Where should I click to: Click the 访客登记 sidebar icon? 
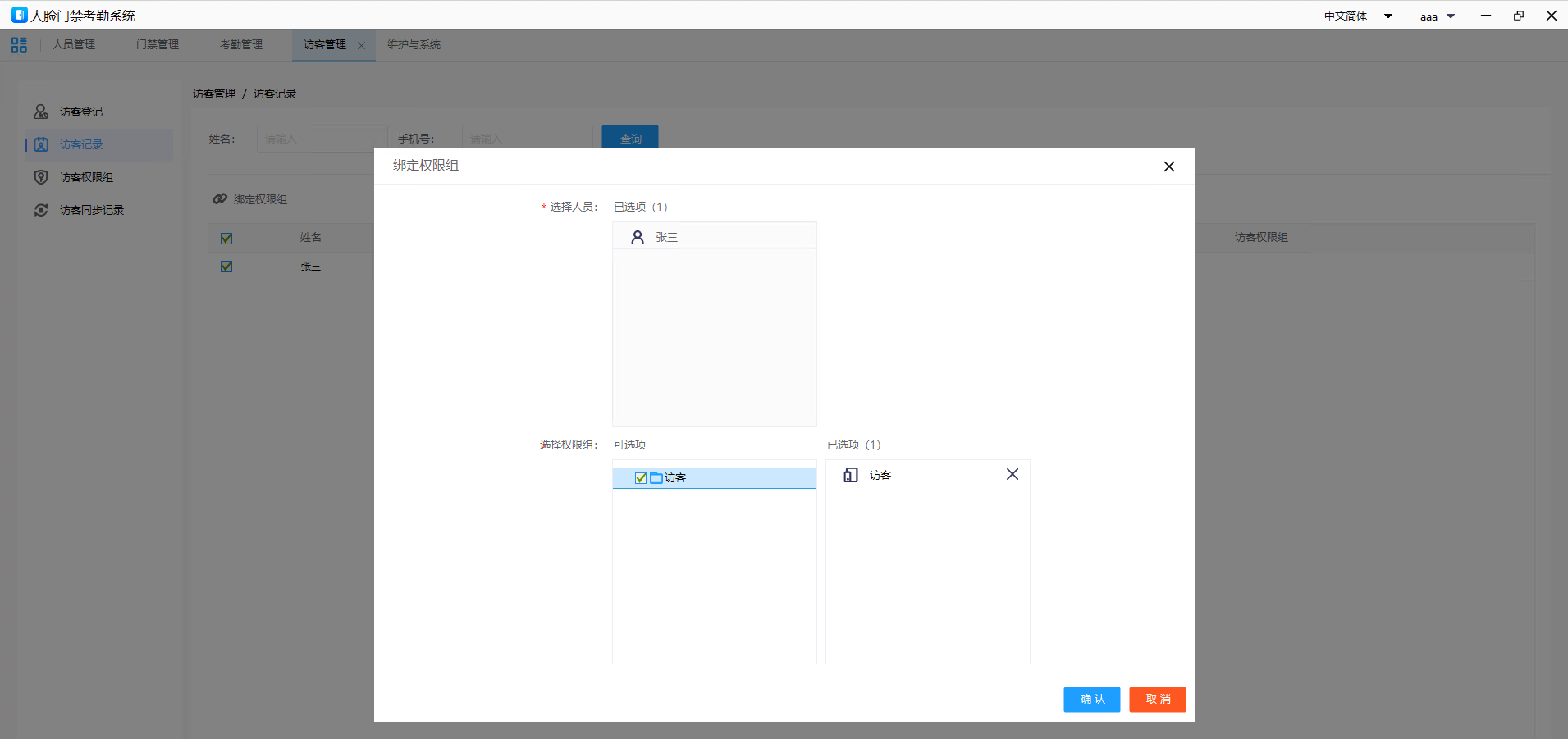coord(41,112)
